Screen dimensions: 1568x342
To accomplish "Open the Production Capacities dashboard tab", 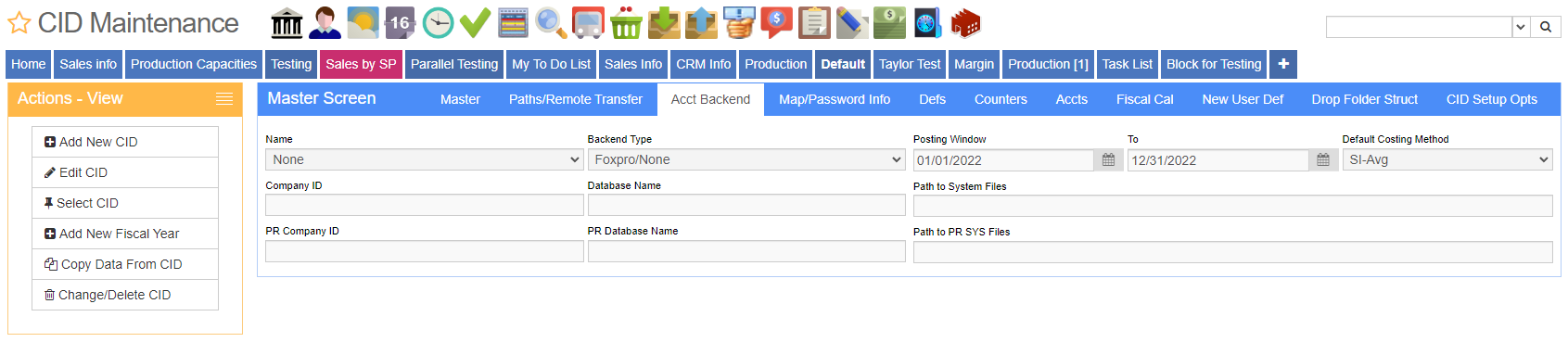I will click(194, 64).
